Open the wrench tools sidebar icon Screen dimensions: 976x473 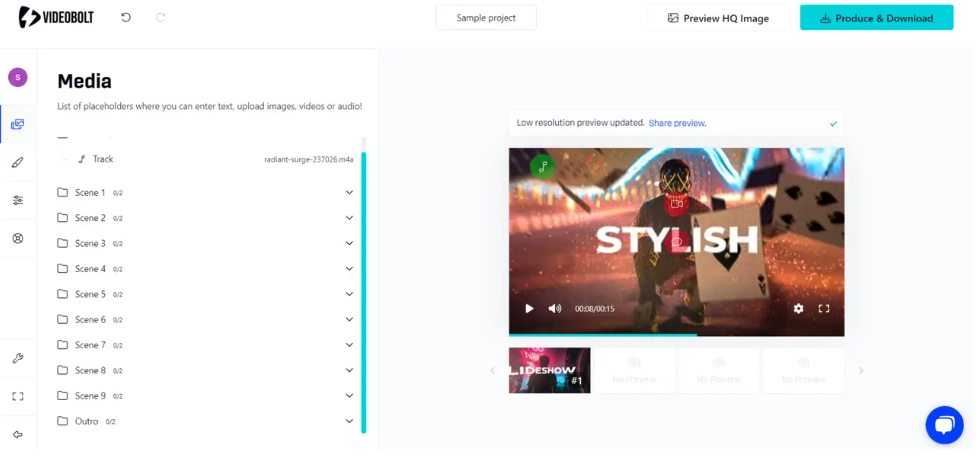pos(17,358)
